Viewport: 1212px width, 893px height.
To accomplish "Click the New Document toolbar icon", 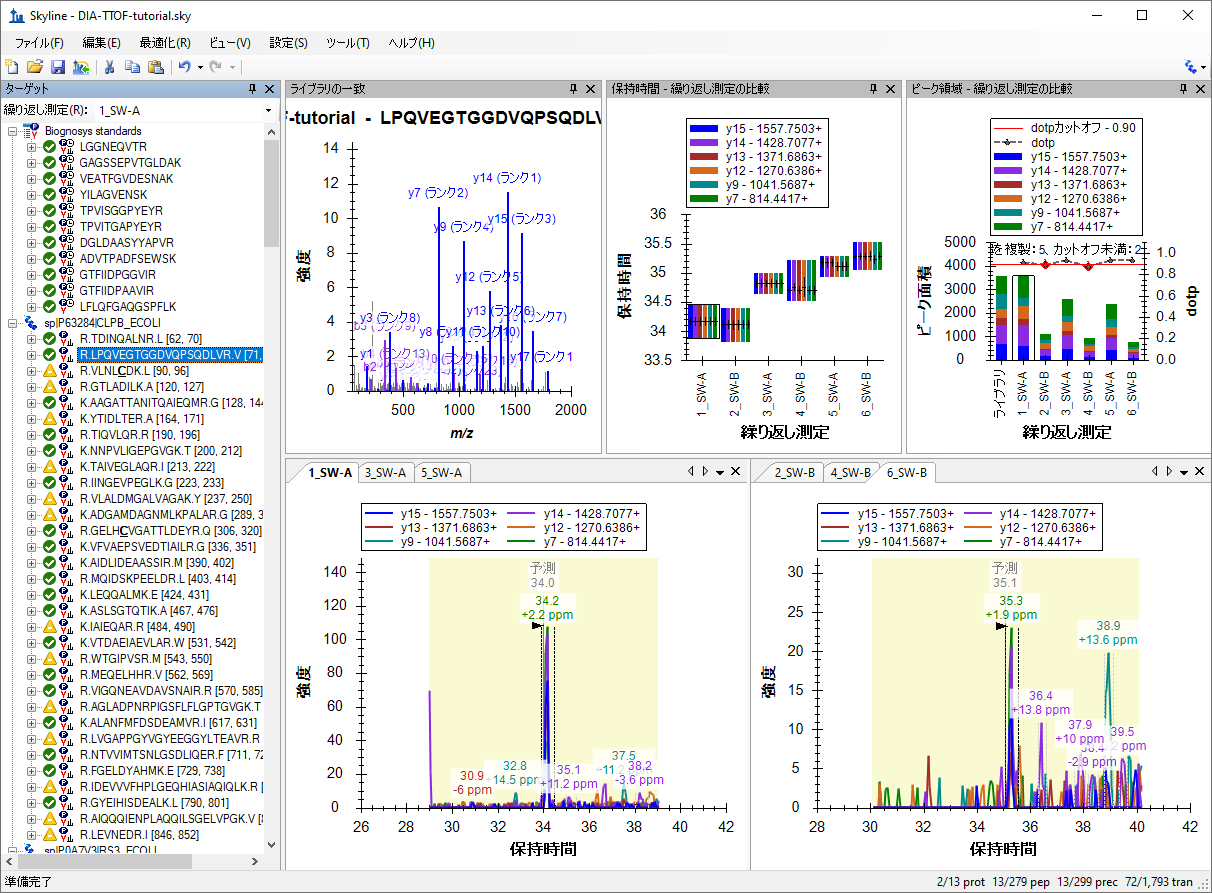I will 12,67.
